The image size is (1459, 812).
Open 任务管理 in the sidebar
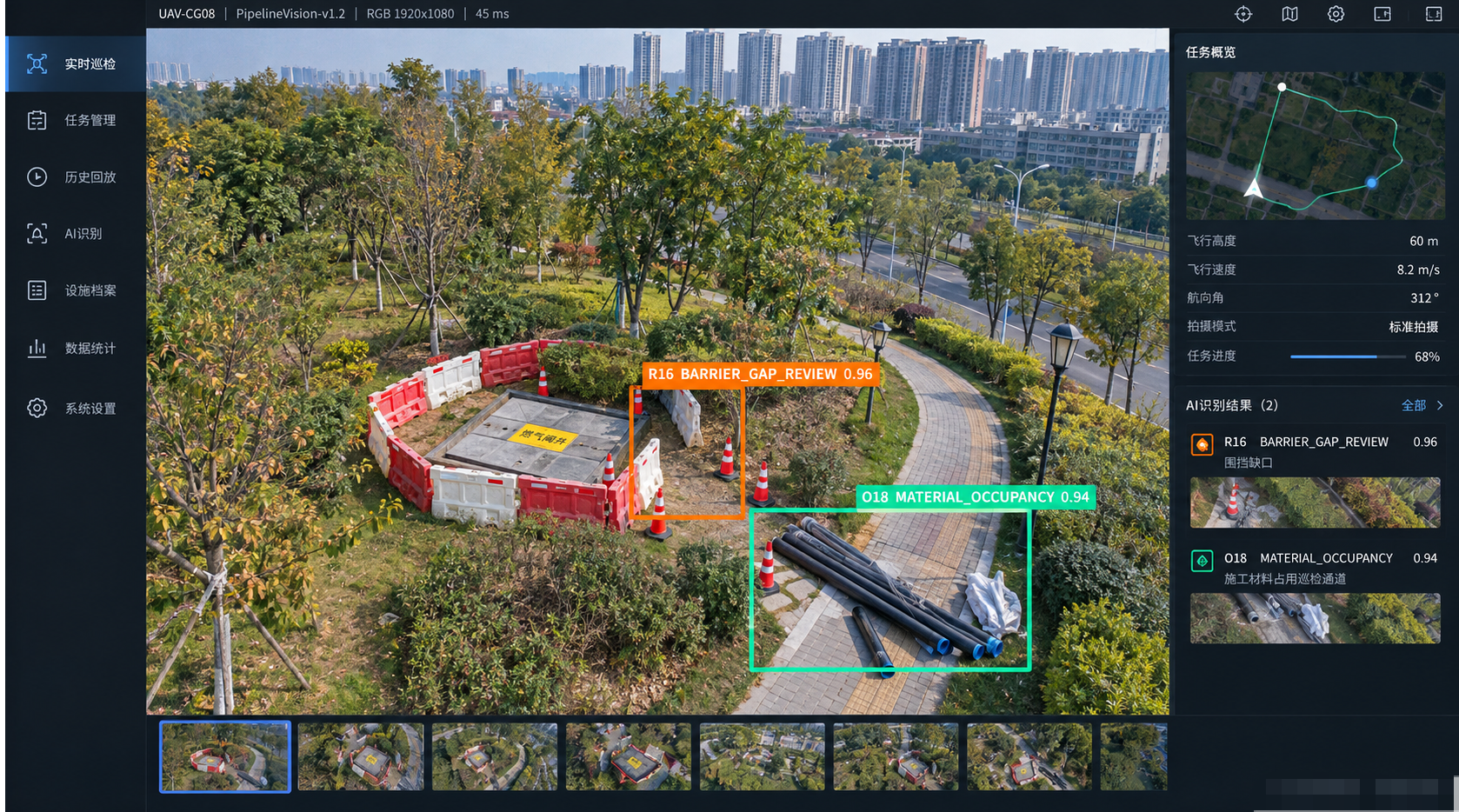tap(76, 120)
